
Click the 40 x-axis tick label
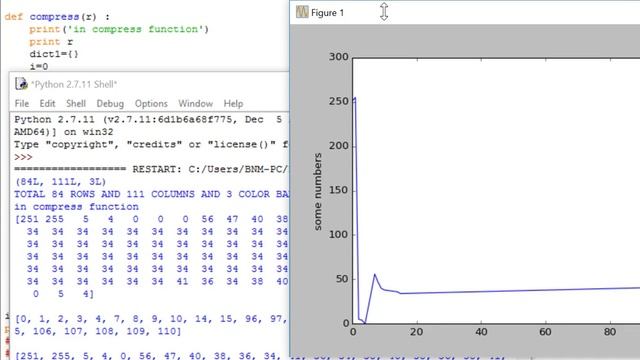pos(481,332)
